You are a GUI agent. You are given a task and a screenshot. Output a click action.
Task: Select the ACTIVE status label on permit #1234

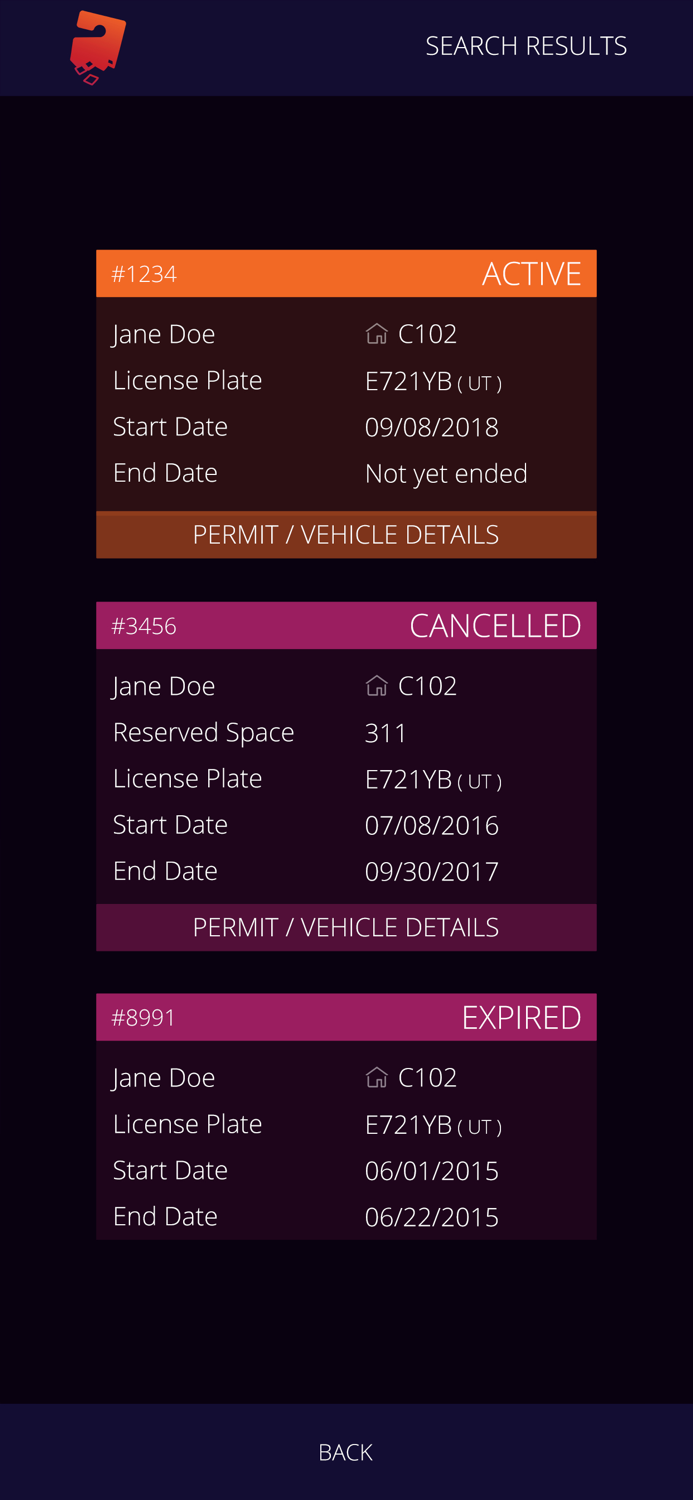[x=532, y=273]
